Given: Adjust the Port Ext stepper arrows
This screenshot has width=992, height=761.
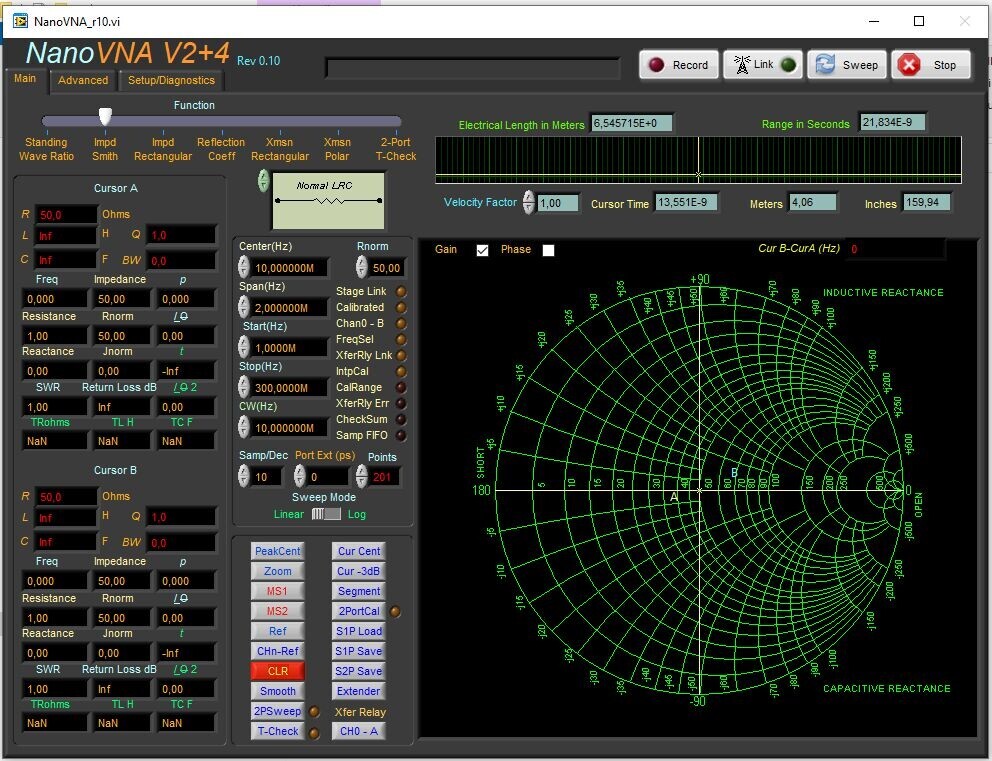Looking at the screenshot, I should pyautogui.click(x=300, y=476).
